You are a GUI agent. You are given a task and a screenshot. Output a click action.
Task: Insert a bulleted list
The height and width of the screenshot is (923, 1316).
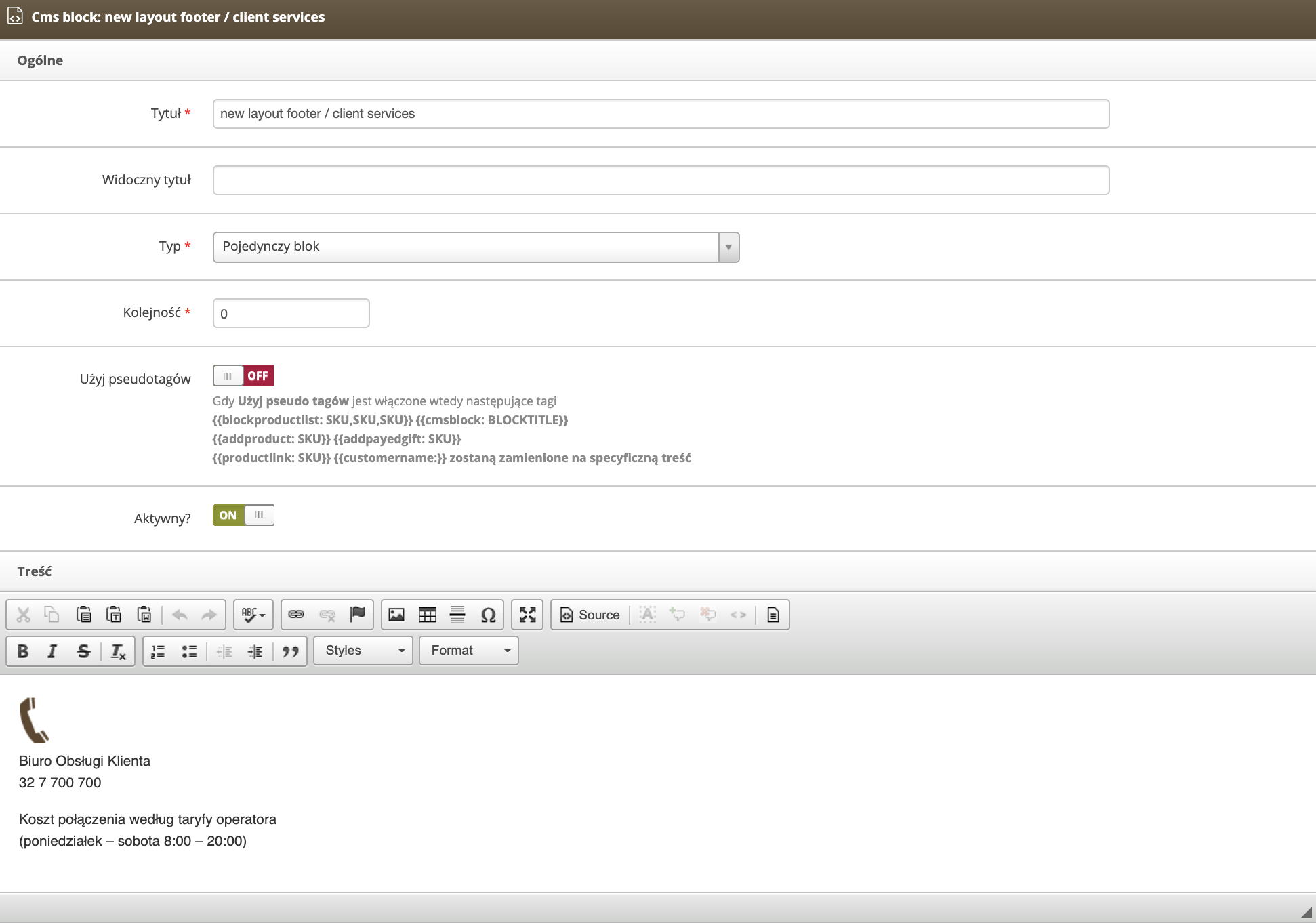coord(189,651)
